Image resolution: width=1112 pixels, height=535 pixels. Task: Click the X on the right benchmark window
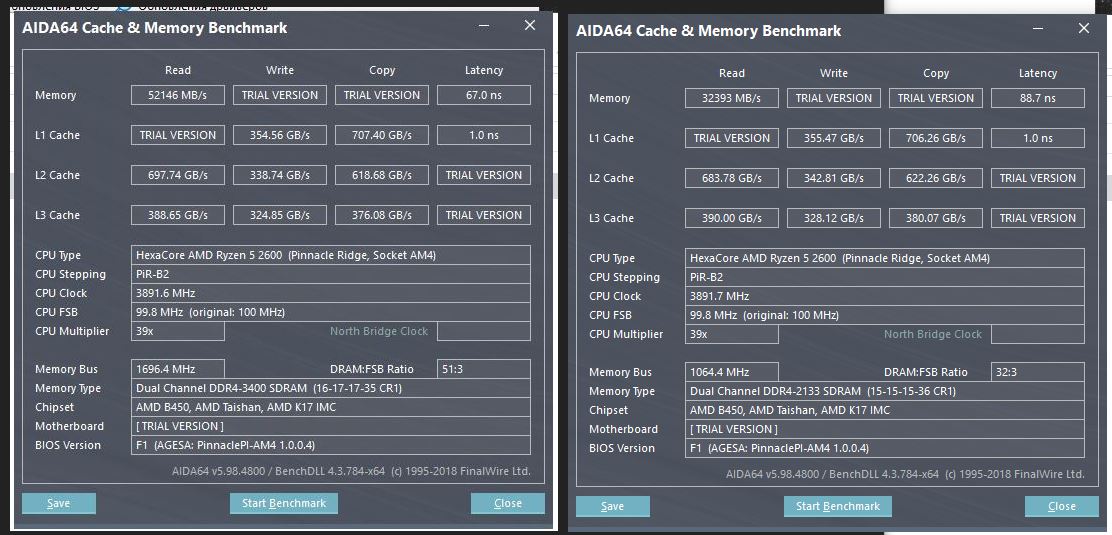pos(1084,29)
